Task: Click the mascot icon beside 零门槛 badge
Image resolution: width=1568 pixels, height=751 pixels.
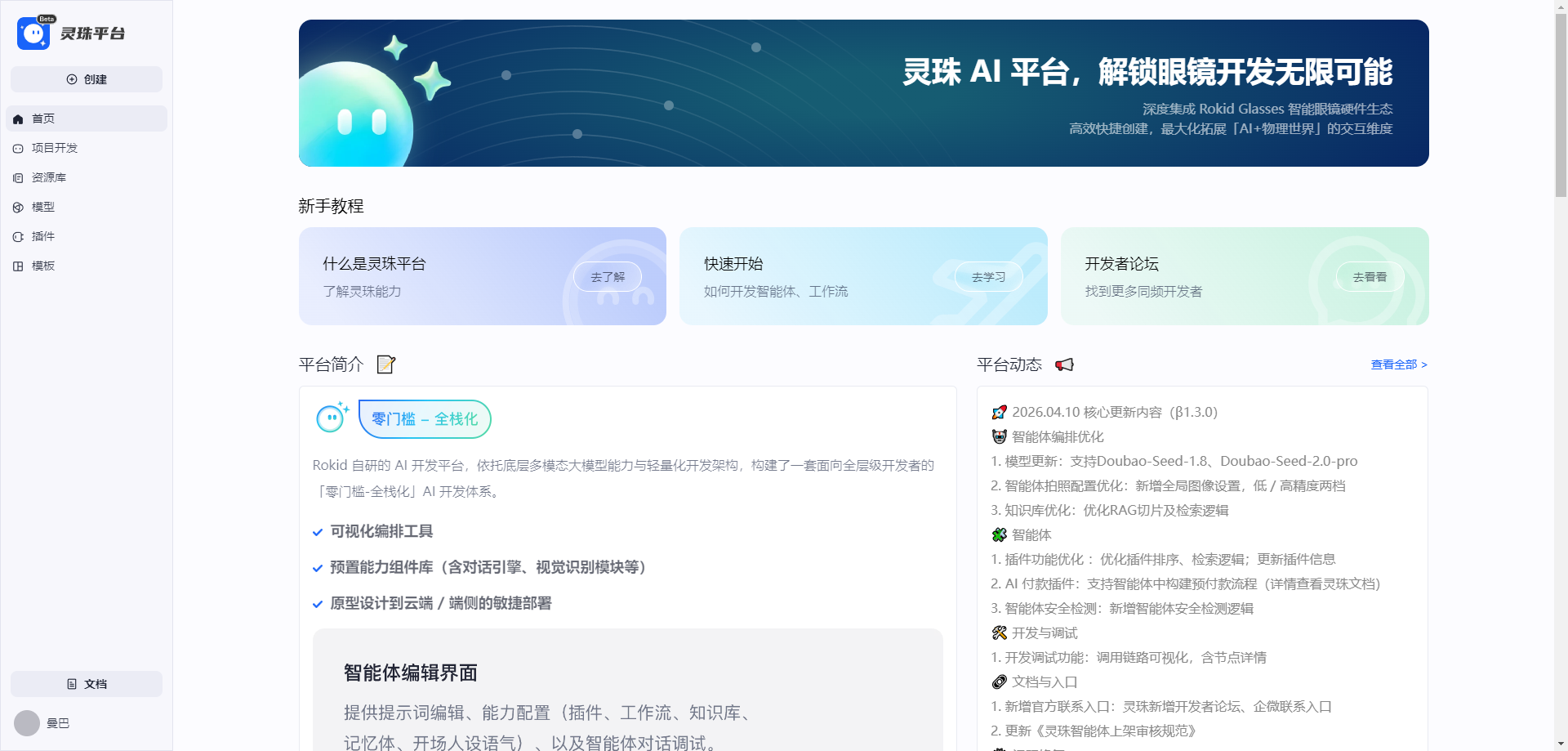Action: click(x=332, y=418)
